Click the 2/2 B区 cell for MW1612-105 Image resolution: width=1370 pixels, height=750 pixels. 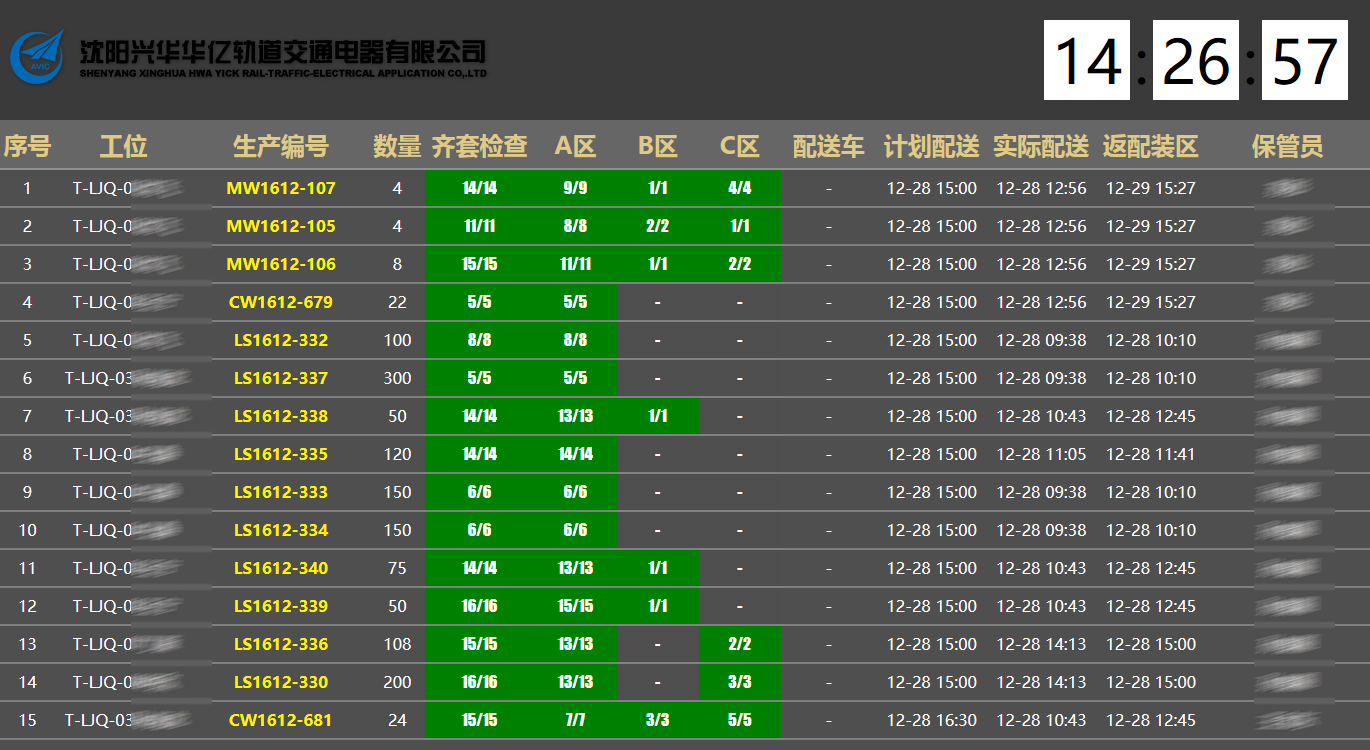657,226
